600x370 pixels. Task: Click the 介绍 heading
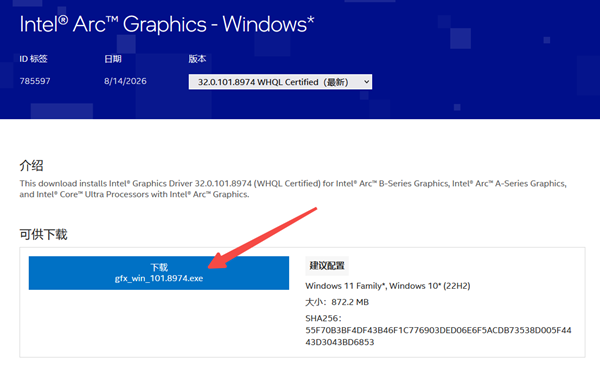[x=31, y=166]
